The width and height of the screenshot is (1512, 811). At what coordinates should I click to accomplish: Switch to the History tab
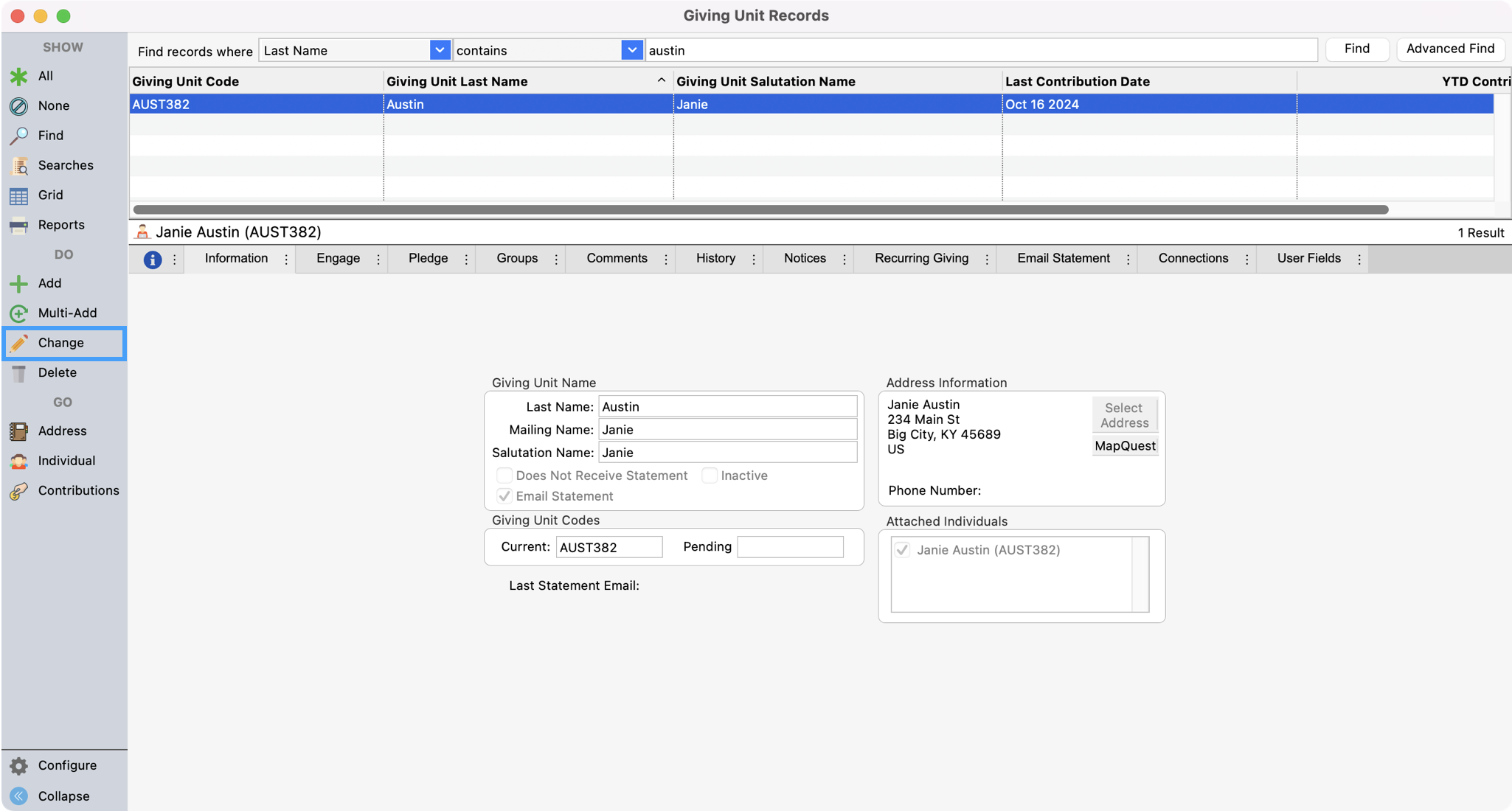[x=715, y=259]
